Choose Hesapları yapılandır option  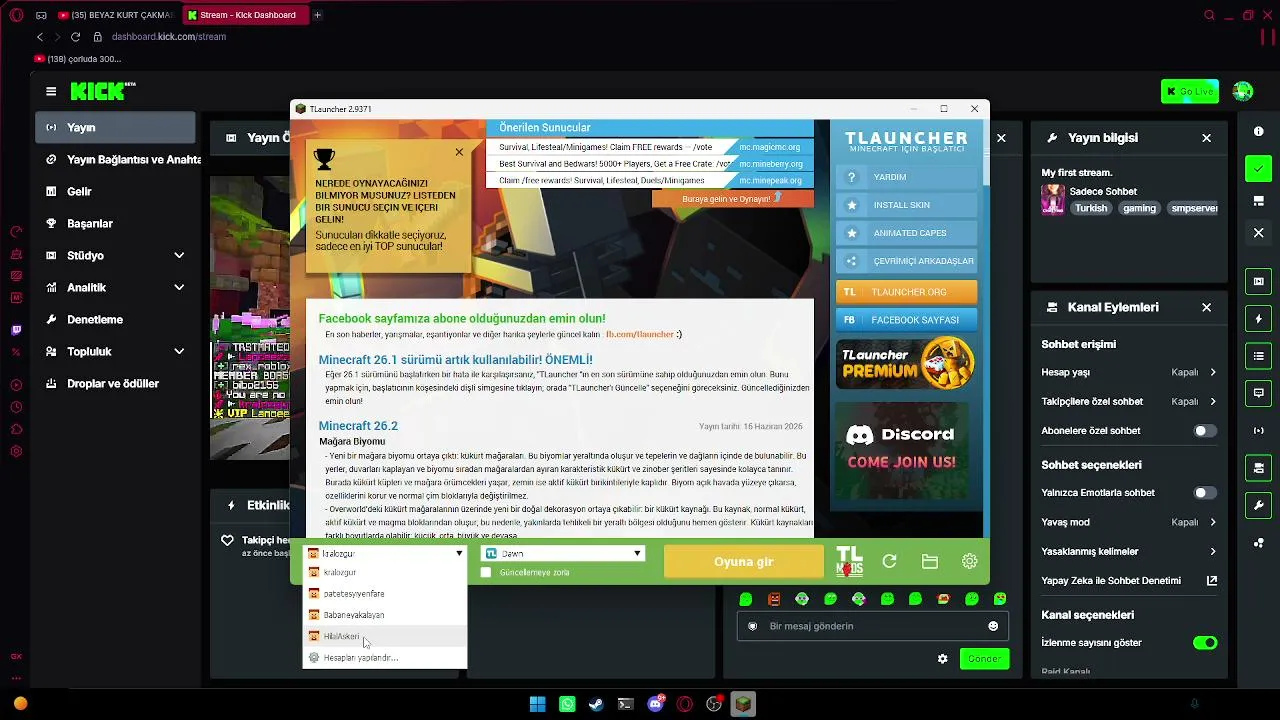point(385,658)
